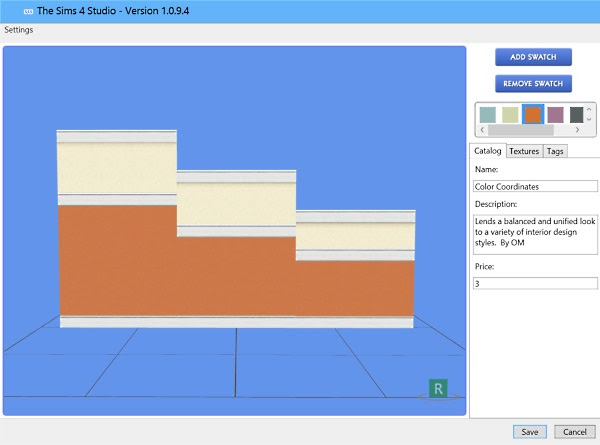
Task: Click the REMOVE SWATCH button
Action: pos(533,83)
